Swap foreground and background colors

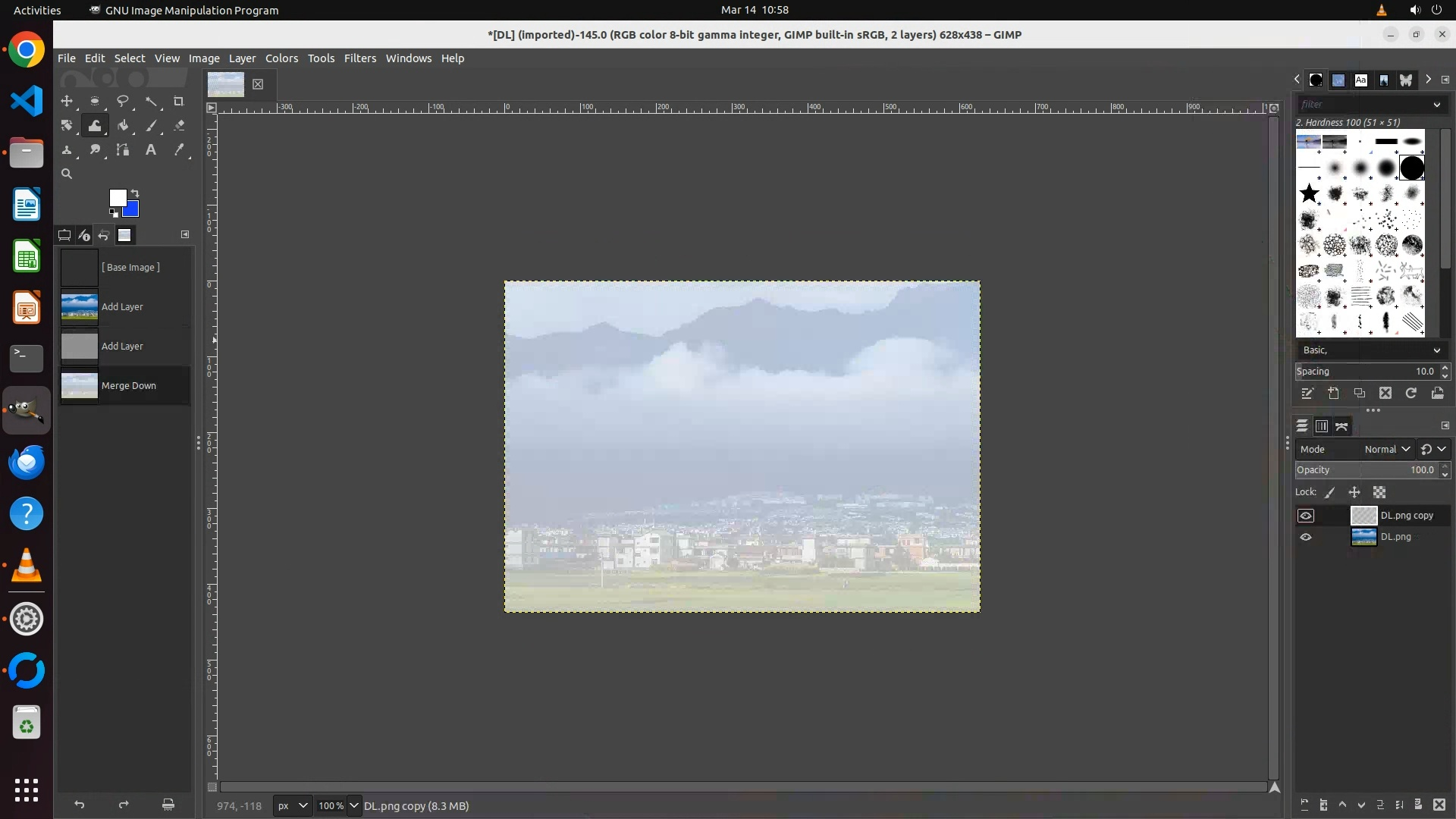[x=135, y=193]
